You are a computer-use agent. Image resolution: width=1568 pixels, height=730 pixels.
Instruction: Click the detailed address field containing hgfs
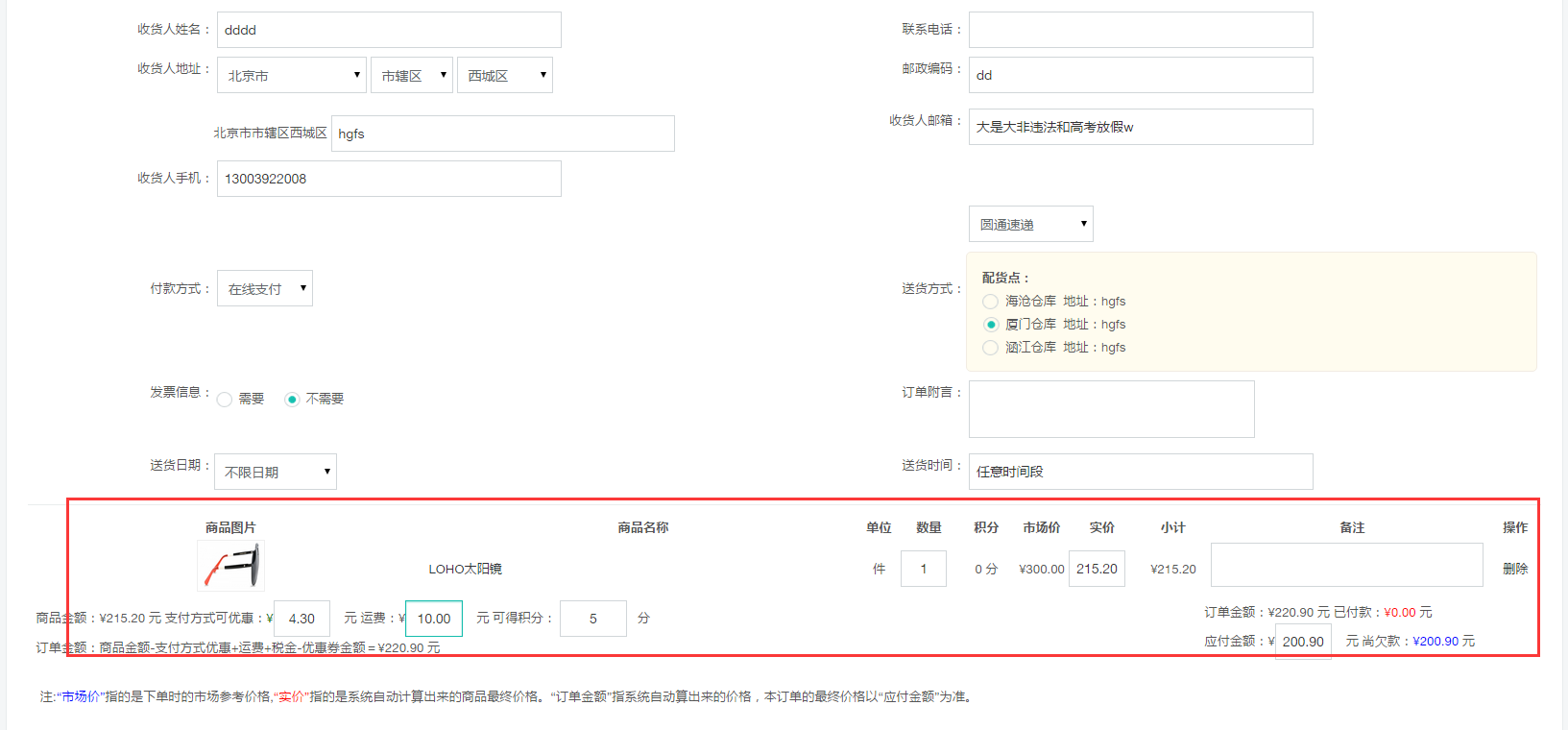click(503, 134)
